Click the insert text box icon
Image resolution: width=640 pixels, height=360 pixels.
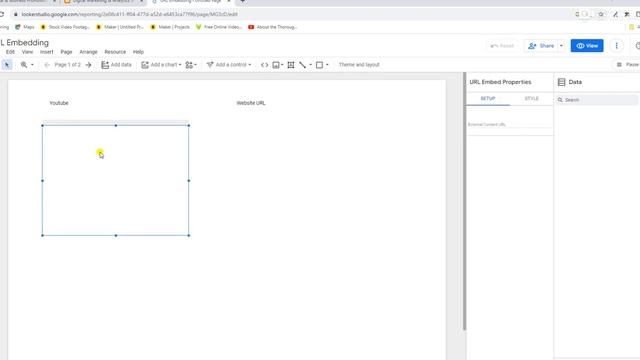[291, 65]
